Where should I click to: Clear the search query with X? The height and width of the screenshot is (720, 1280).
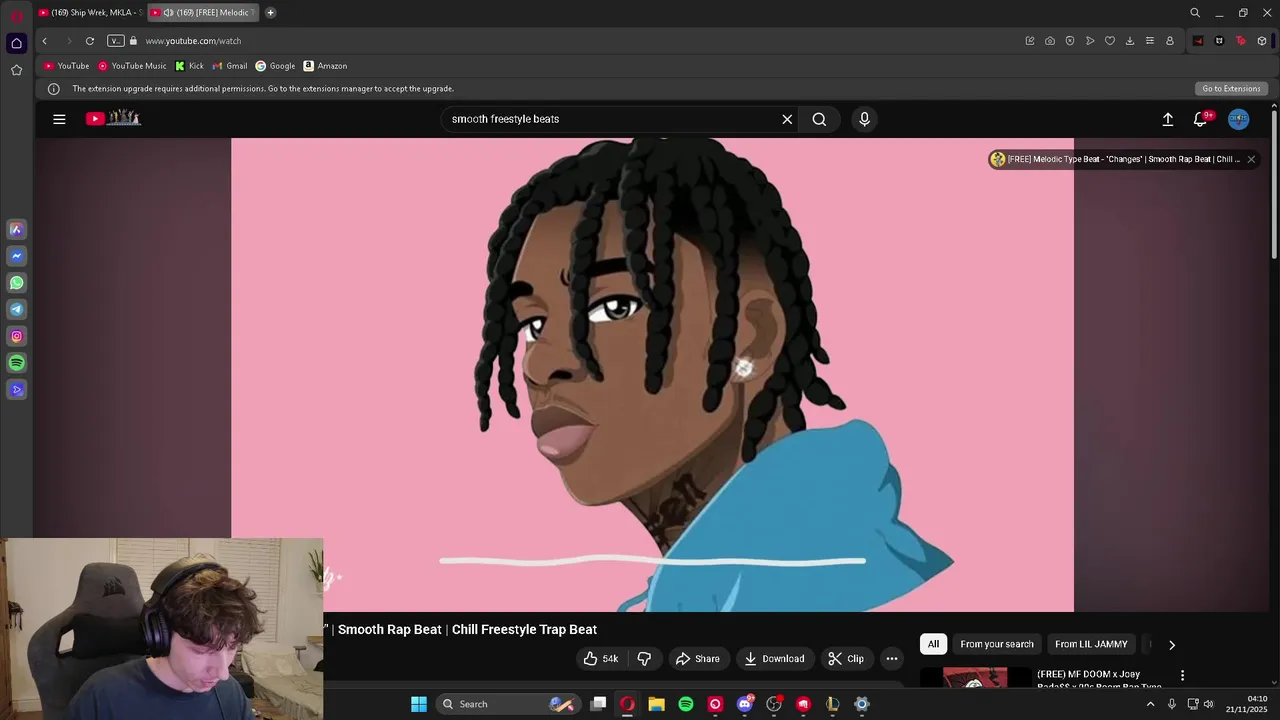[787, 119]
